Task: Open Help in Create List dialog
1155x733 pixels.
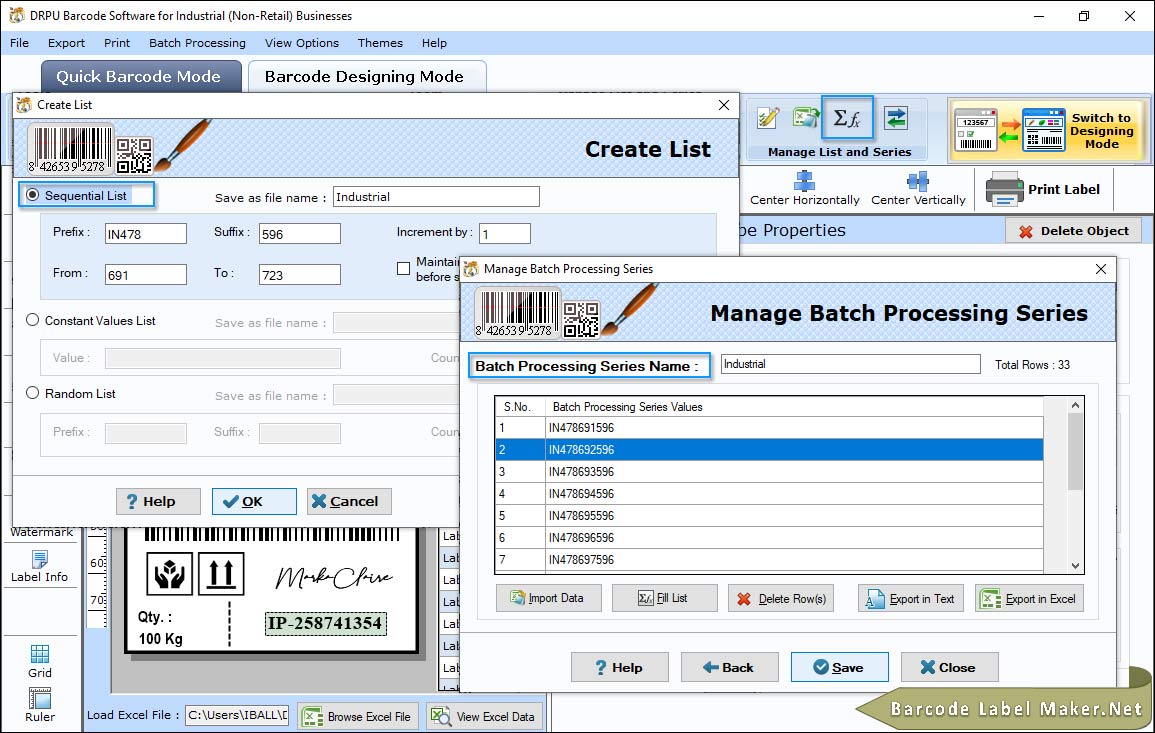Action: (158, 501)
